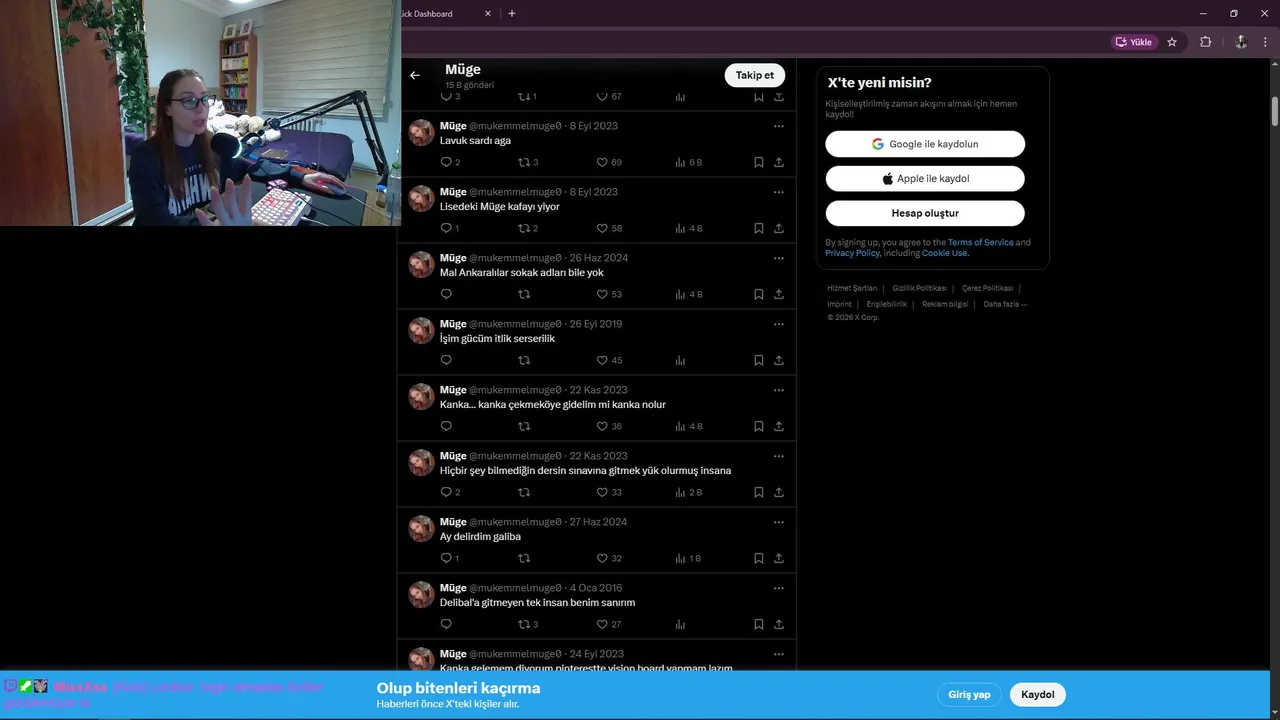The height and width of the screenshot is (720, 1280).
Task: Open more options for 'çekmeköye gidelim' post
Action: pos(779,390)
